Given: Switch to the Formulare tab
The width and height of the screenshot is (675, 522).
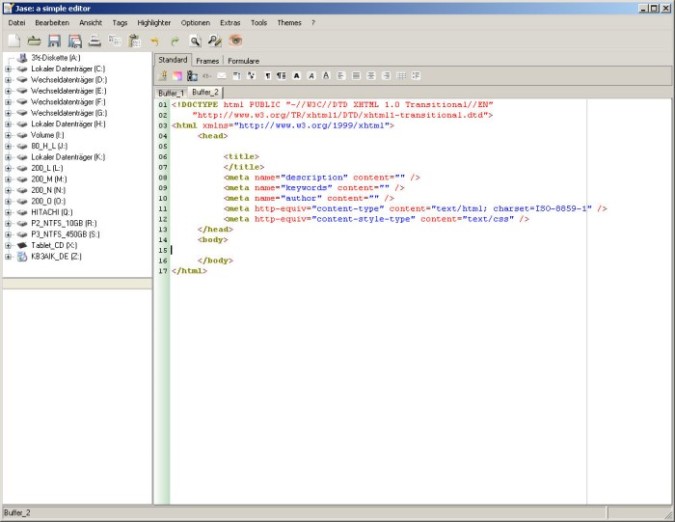Looking at the screenshot, I should point(243,60).
